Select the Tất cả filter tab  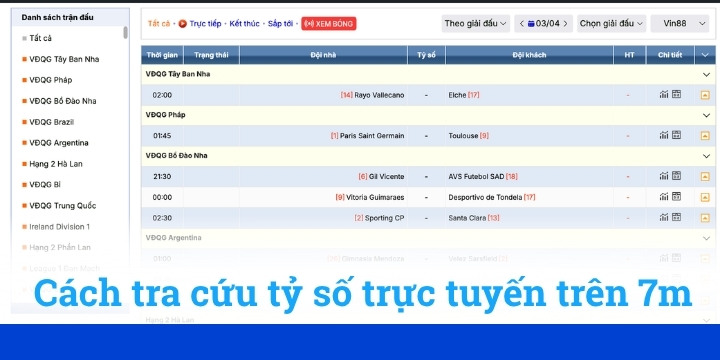coord(159,23)
